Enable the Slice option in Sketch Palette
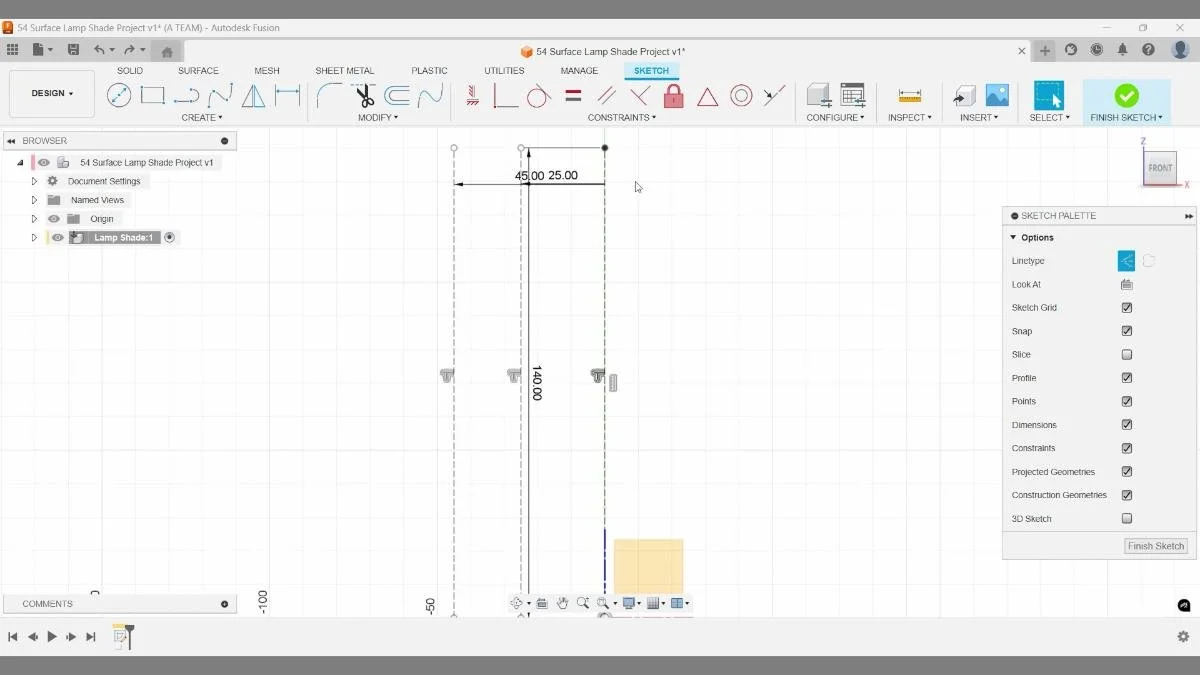This screenshot has width=1200, height=675. (x=1127, y=354)
